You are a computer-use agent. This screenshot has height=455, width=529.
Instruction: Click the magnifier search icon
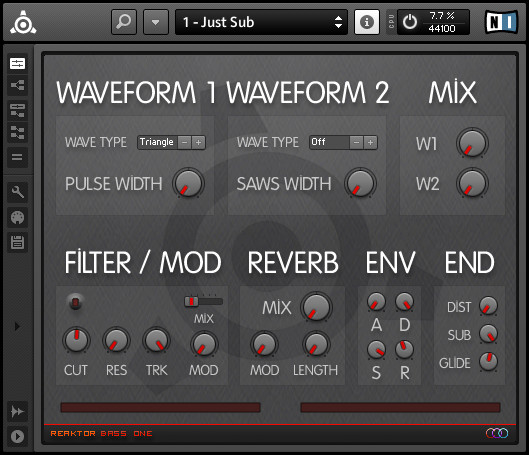pyautogui.click(x=124, y=22)
